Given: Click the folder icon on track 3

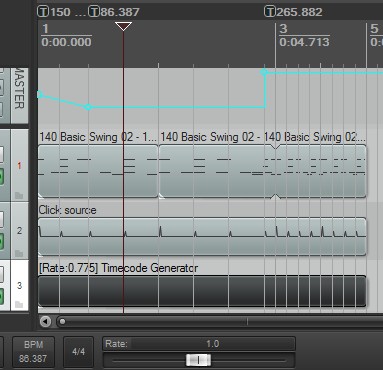Looking at the screenshot, I should tap(19, 305).
